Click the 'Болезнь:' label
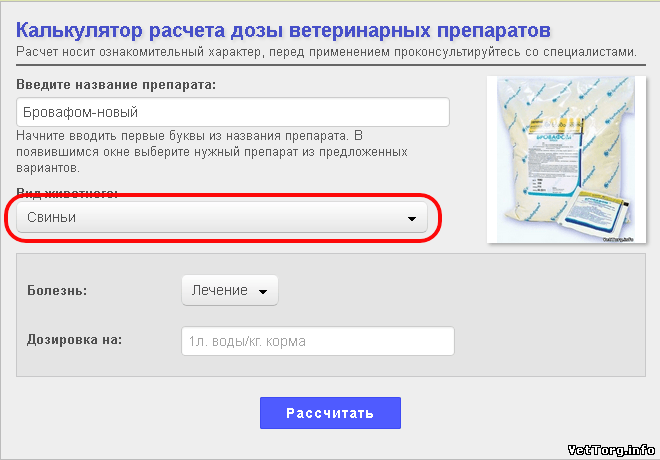The width and height of the screenshot is (660, 460). (57, 290)
